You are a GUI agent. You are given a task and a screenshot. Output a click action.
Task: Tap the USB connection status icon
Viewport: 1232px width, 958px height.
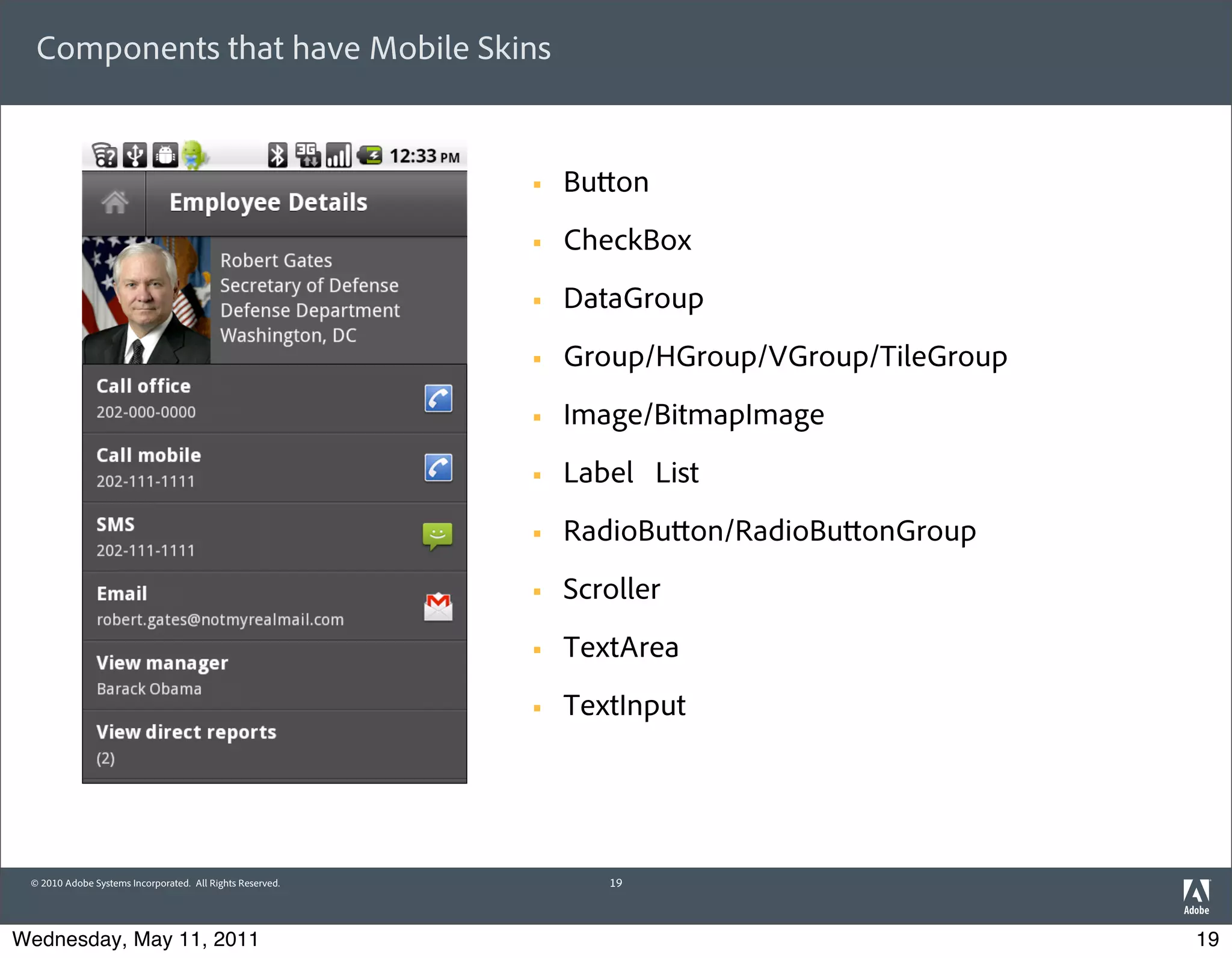[135, 155]
